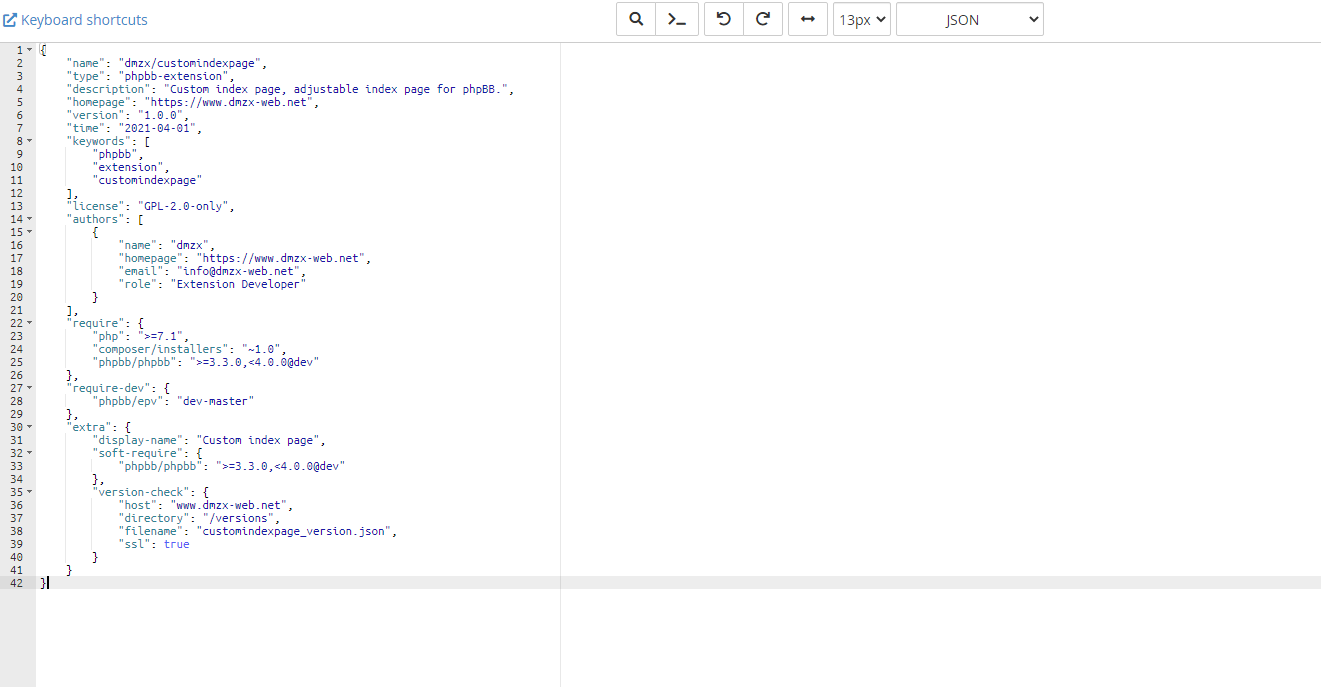Open the search (magnifying glass) tool
This screenshot has height=687, width=1321.
coord(636,19)
